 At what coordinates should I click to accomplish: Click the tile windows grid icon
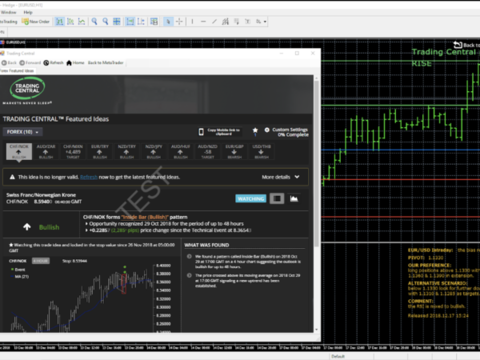coord(117,22)
